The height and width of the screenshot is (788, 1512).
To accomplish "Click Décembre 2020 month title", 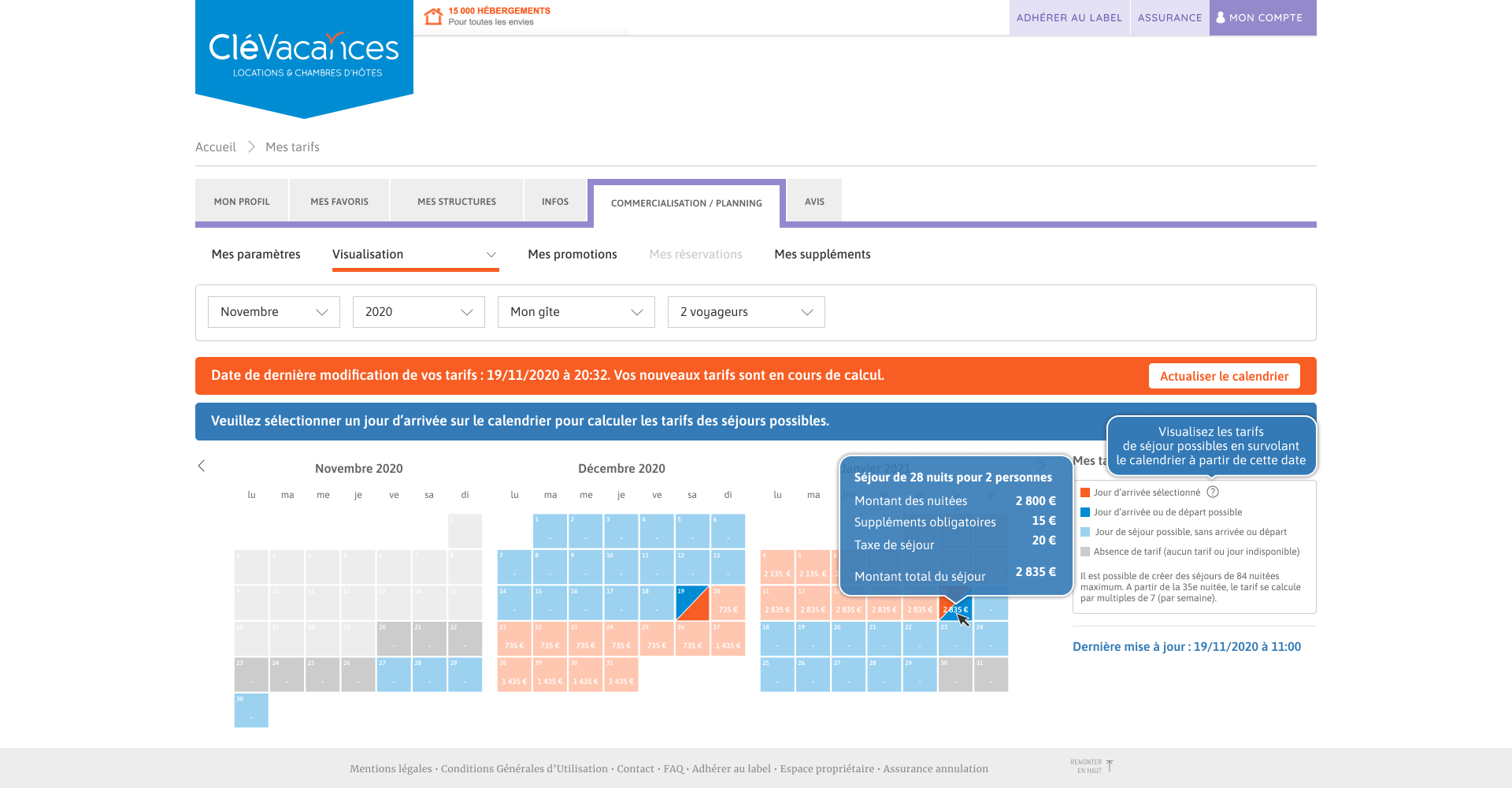I will tap(622, 468).
